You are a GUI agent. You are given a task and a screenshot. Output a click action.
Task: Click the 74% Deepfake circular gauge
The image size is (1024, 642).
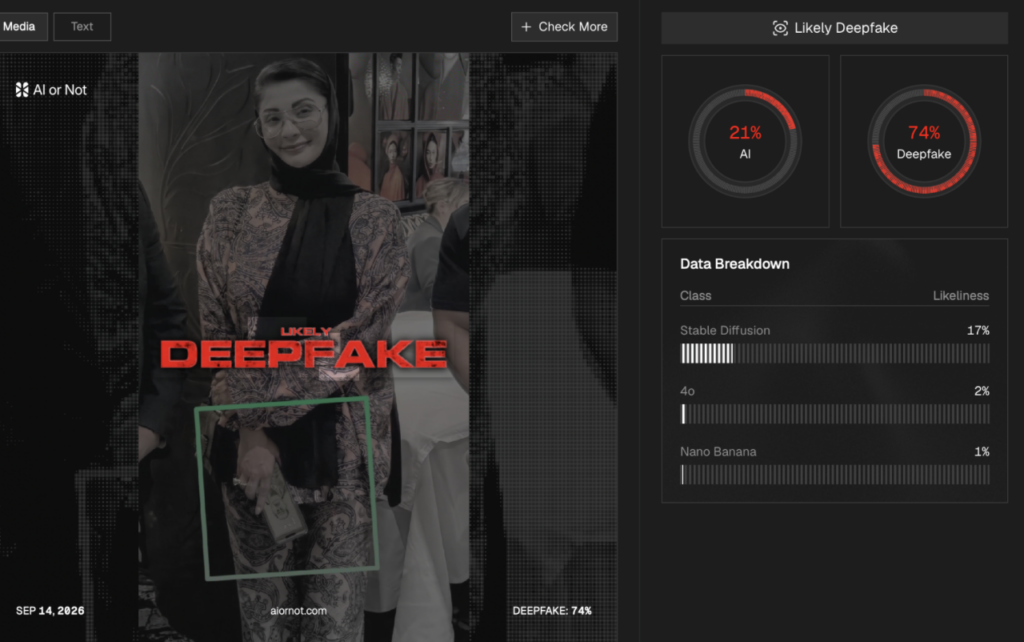tap(923, 141)
